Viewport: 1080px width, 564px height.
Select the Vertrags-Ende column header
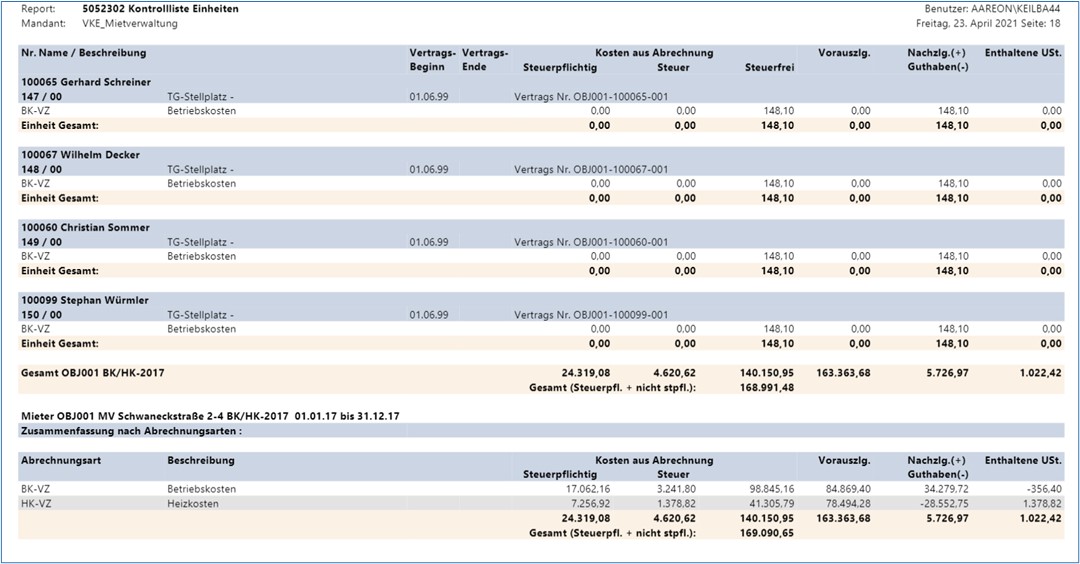coord(486,59)
